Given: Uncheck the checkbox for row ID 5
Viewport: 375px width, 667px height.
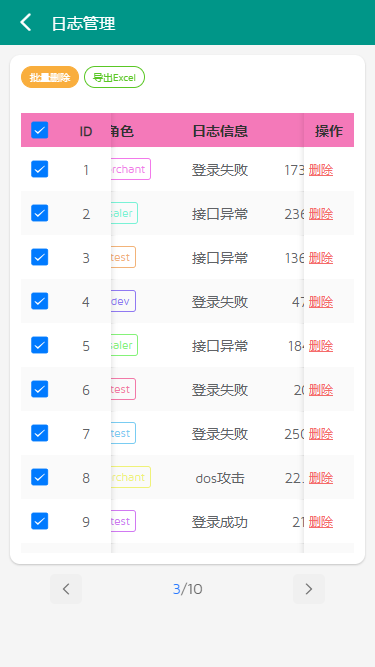Looking at the screenshot, I should tap(40, 345).
